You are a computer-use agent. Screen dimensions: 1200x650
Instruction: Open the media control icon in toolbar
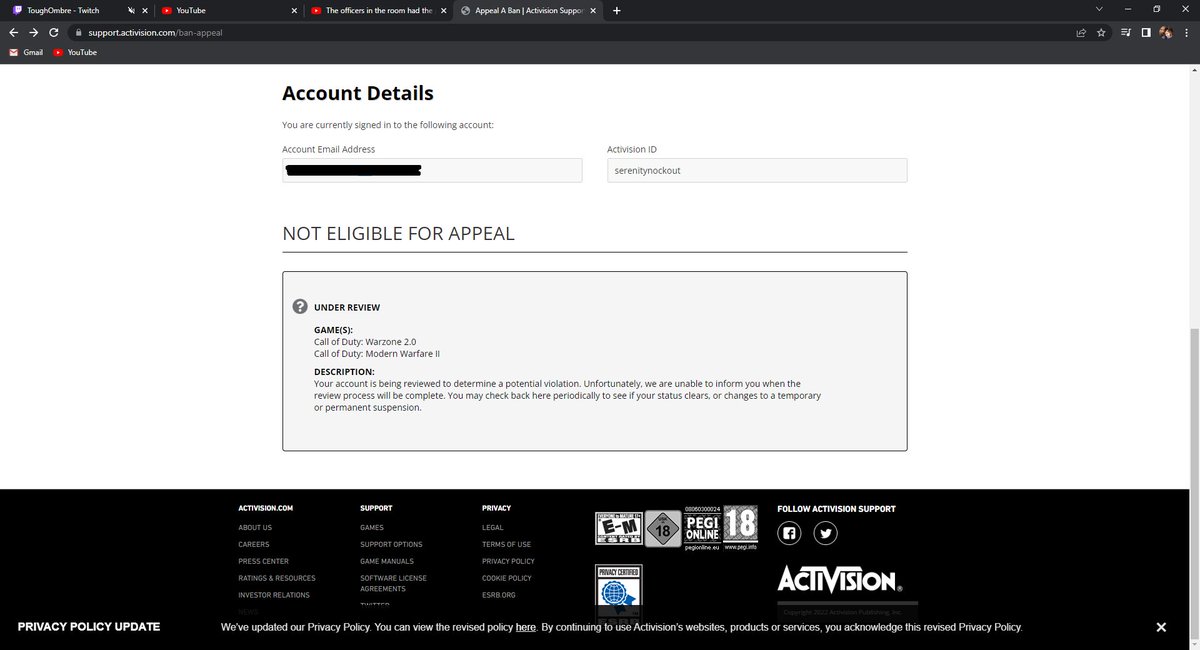[1127, 32]
